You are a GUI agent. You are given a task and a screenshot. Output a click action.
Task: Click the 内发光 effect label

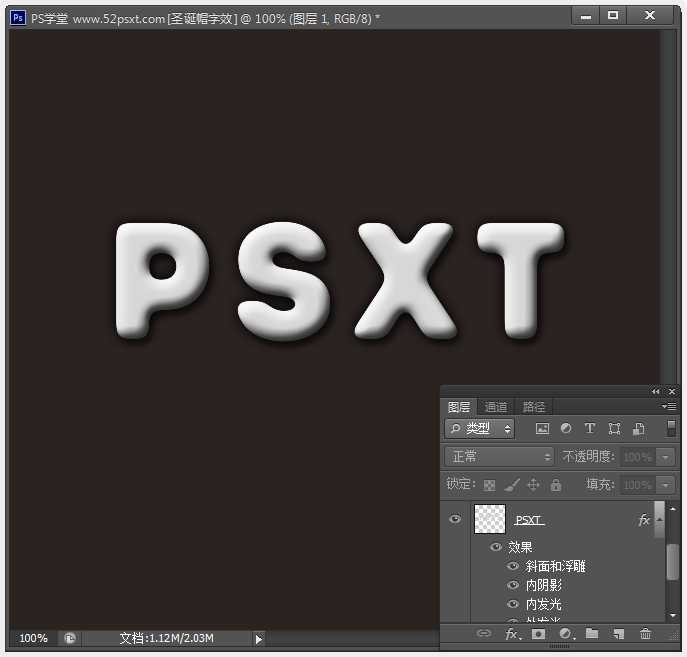point(543,604)
